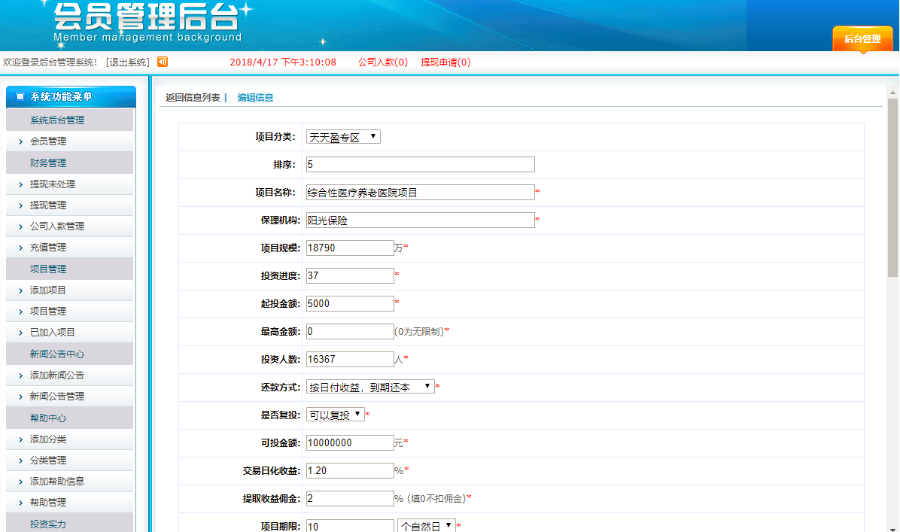The image size is (900, 532).
Task: Click the arrow icon beside 添加新闻公告
Action: (x=21, y=376)
